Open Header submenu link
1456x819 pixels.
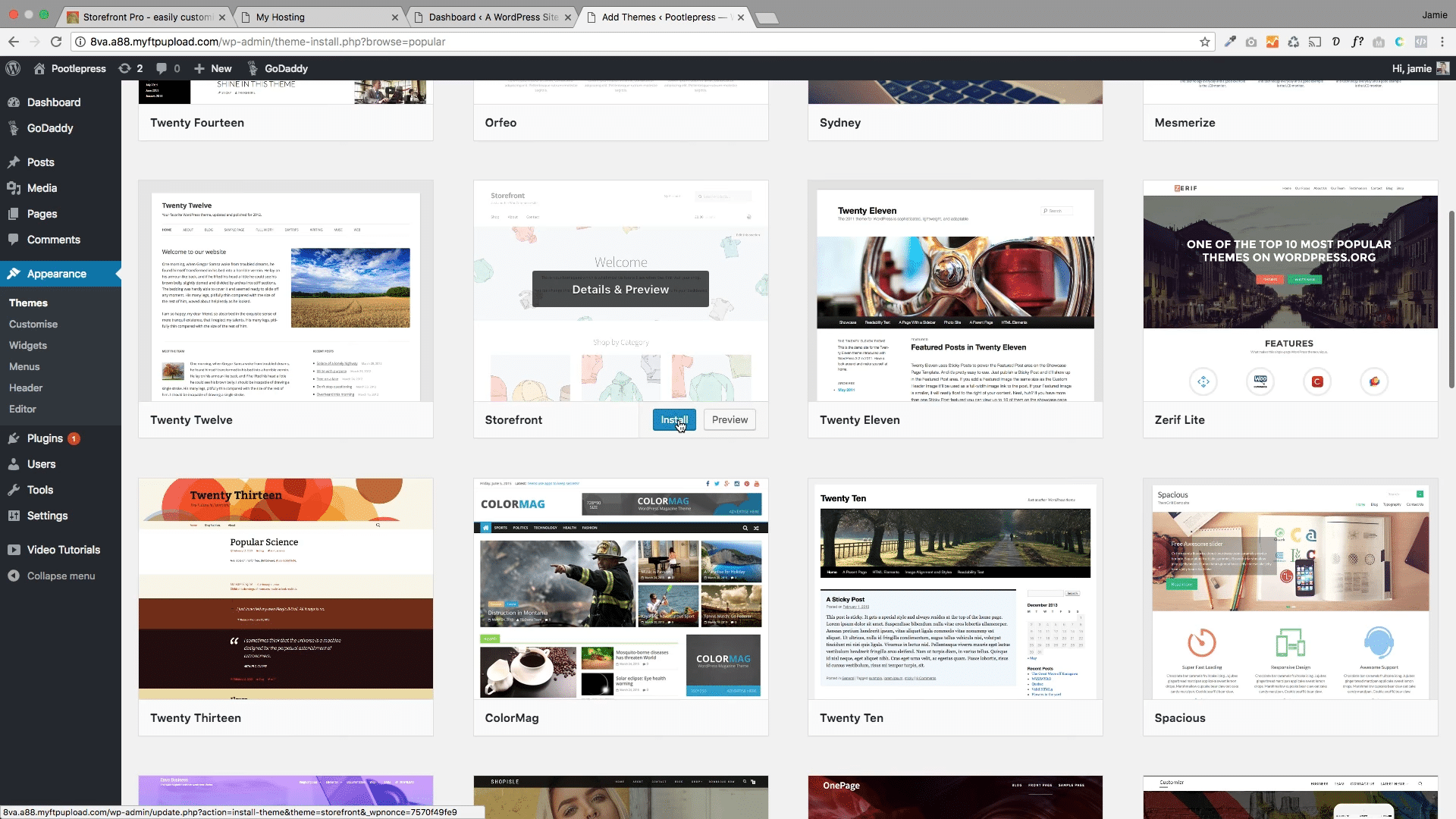click(26, 388)
